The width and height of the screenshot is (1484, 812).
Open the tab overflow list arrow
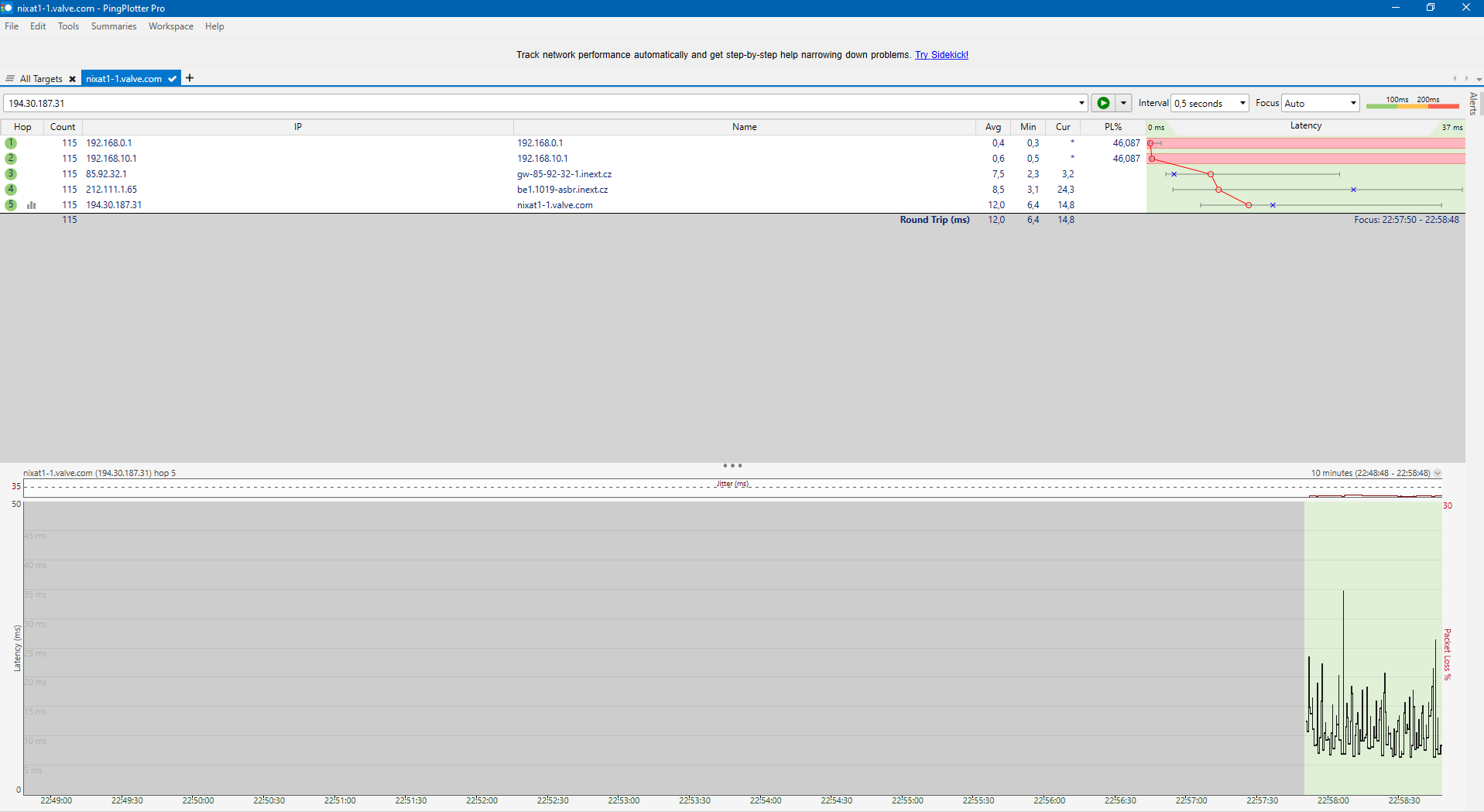1479,79
